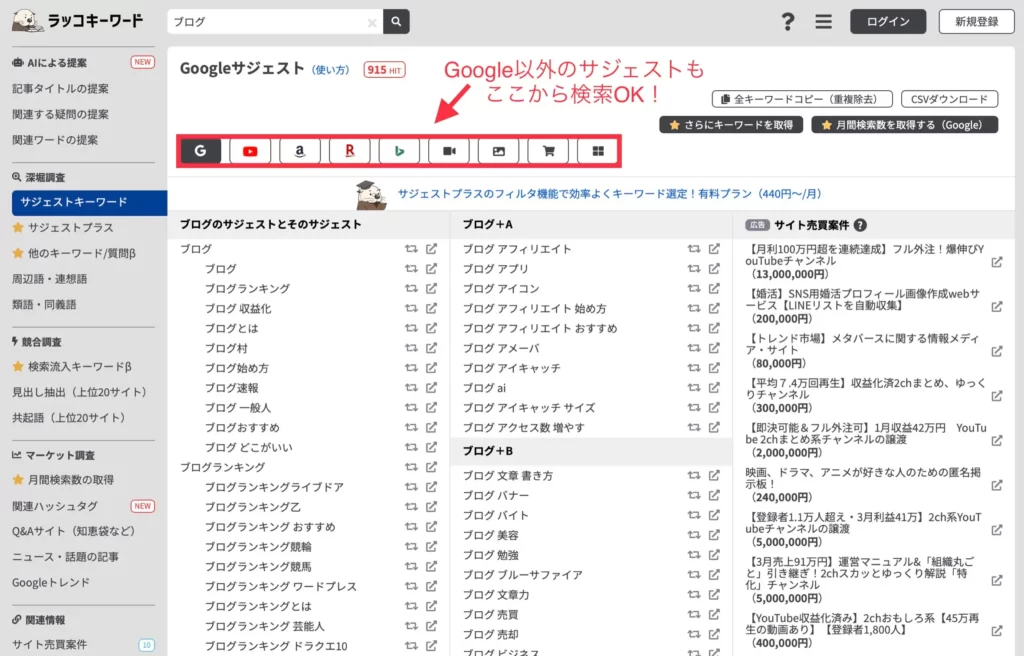The height and width of the screenshot is (656, 1024).
Task: Switch to Bing suggest source
Action: tap(400, 151)
